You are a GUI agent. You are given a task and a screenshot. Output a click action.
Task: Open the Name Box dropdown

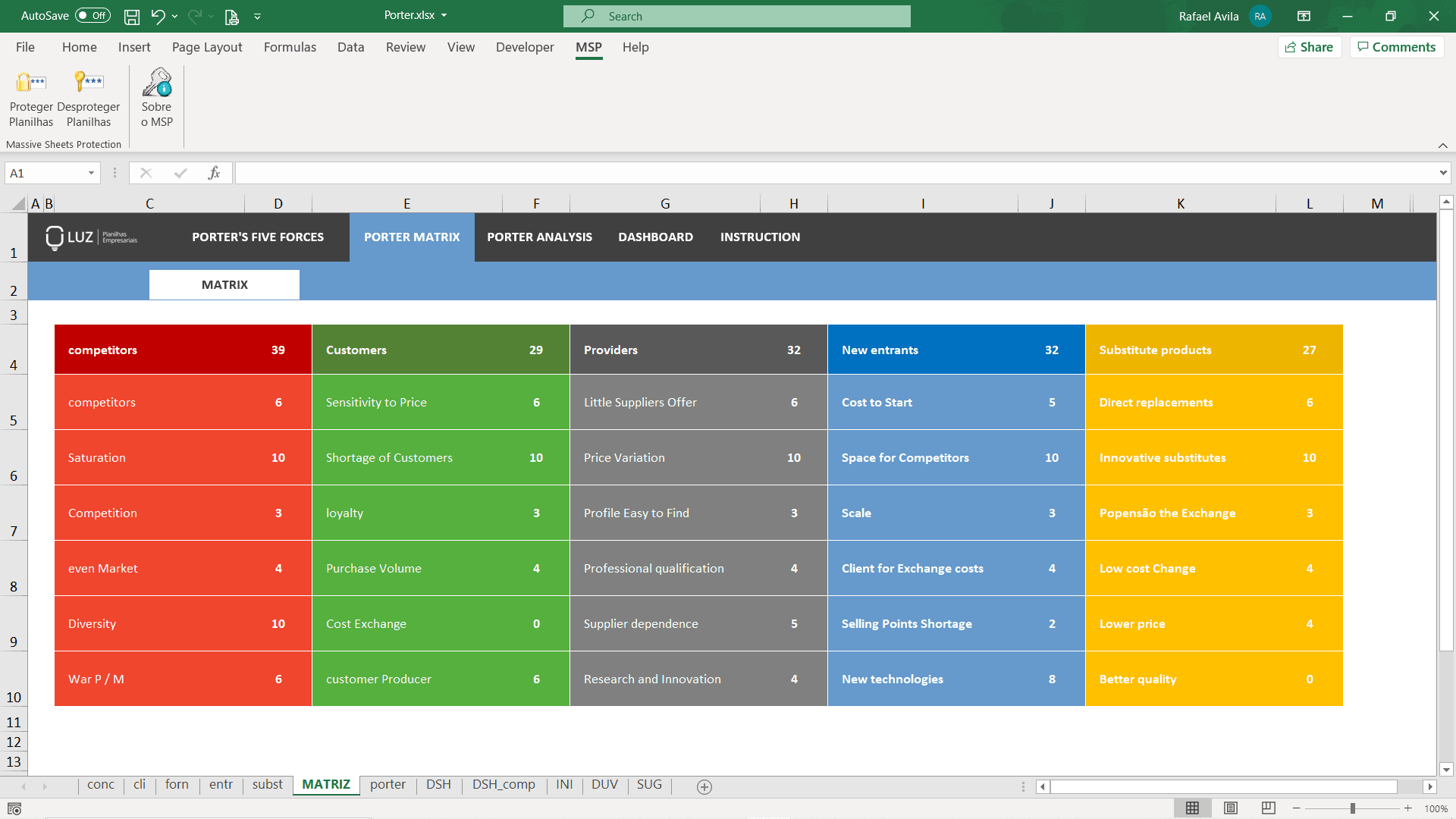(x=92, y=173)
